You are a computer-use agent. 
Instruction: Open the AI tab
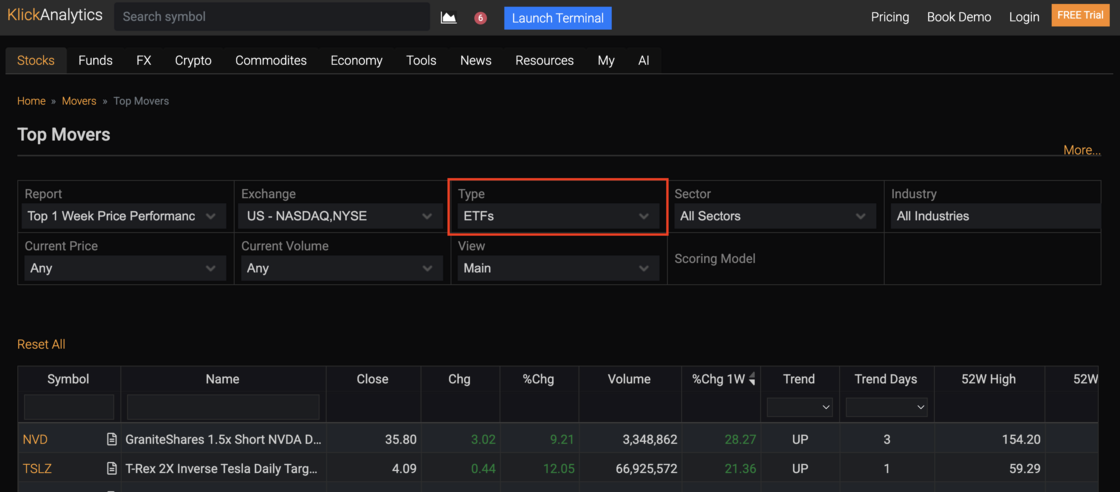(644, 61)
